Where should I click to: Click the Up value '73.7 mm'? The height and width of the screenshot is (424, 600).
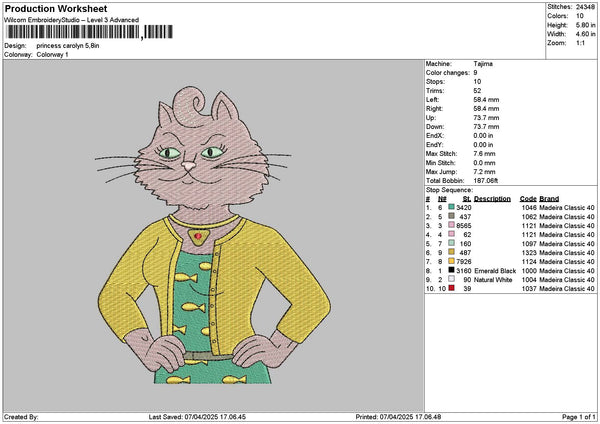pos(486,118)
